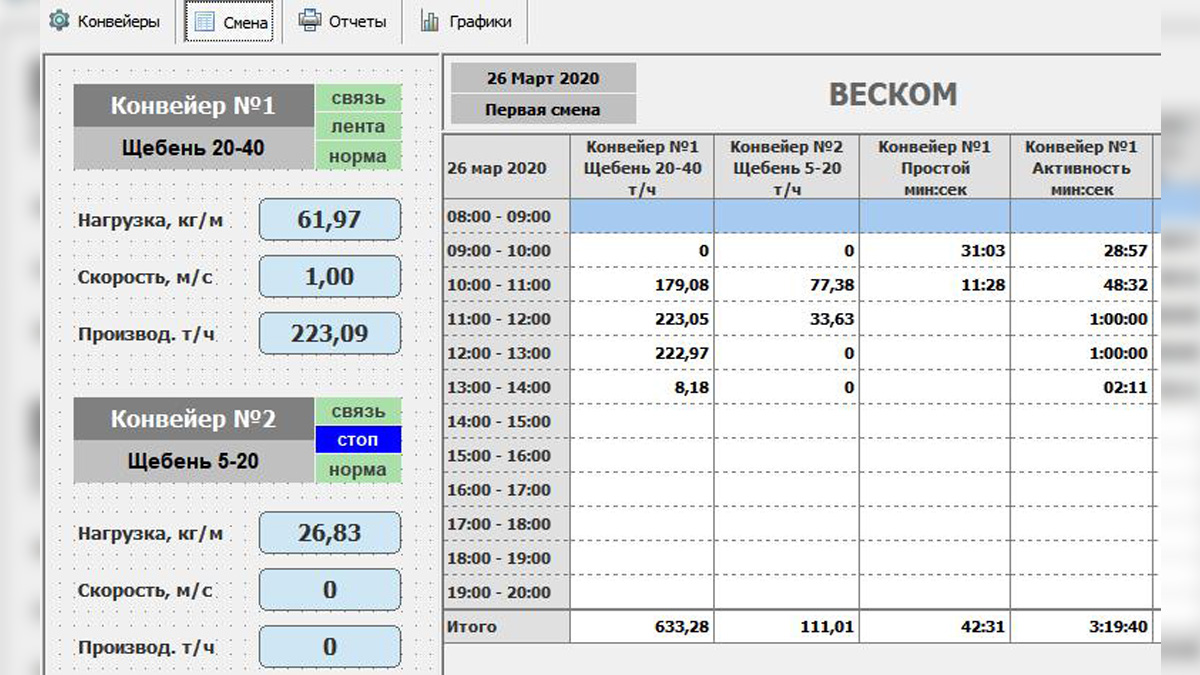Screen dimensions: 1200x675
Task: Click the 26 Март 2020 date box
Action: [543, 78]
